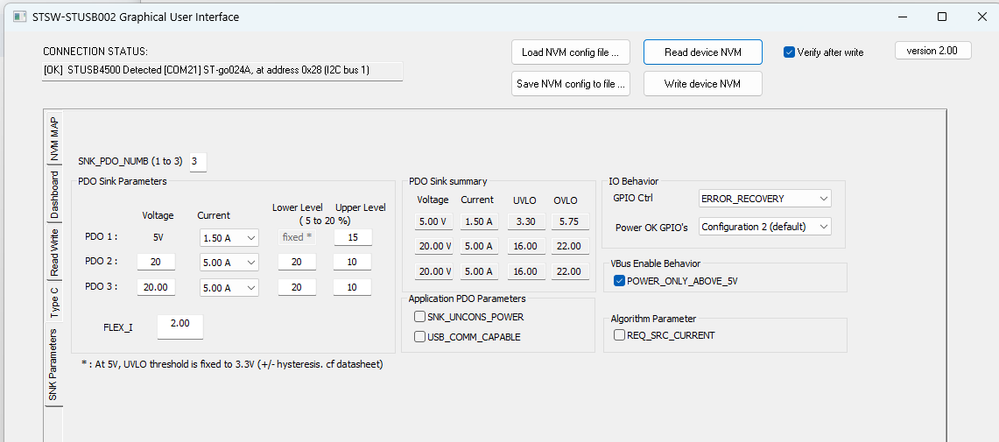999x442 pixels.
Task: Click the FLEX_I input field
Action: click(x=180, y=327)
